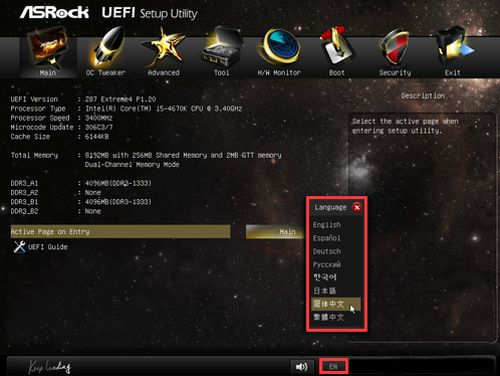The image size is (500, 376).
Task: Close the Language popup
Action: pyautogui.click(x=357, y=207)
